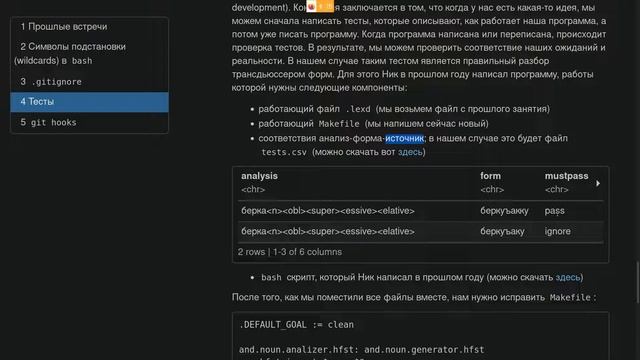640x360 pixels.
Task: Click the '2 rows | 1-3 of 6 columns' text
Action: tap(290, 252)
